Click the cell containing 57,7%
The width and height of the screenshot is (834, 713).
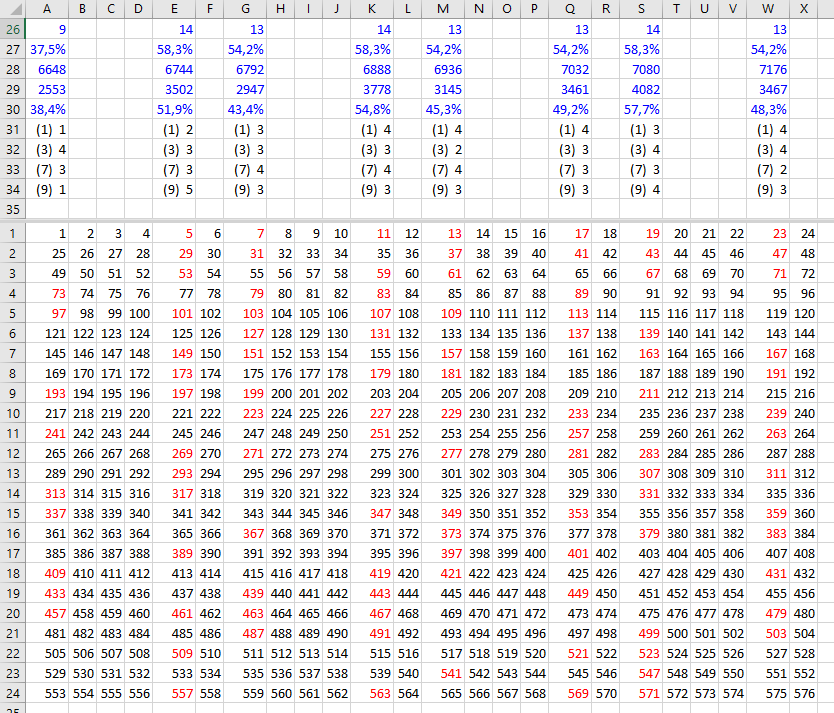(x=641, y=110)
